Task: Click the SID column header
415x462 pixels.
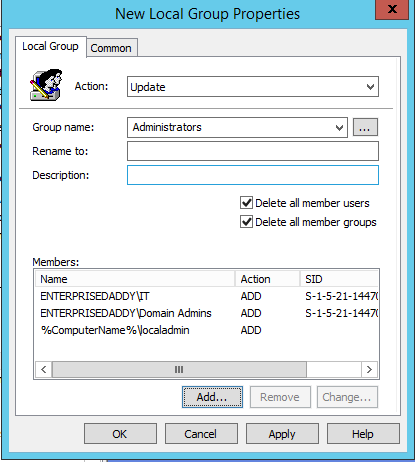Action: 339,279
